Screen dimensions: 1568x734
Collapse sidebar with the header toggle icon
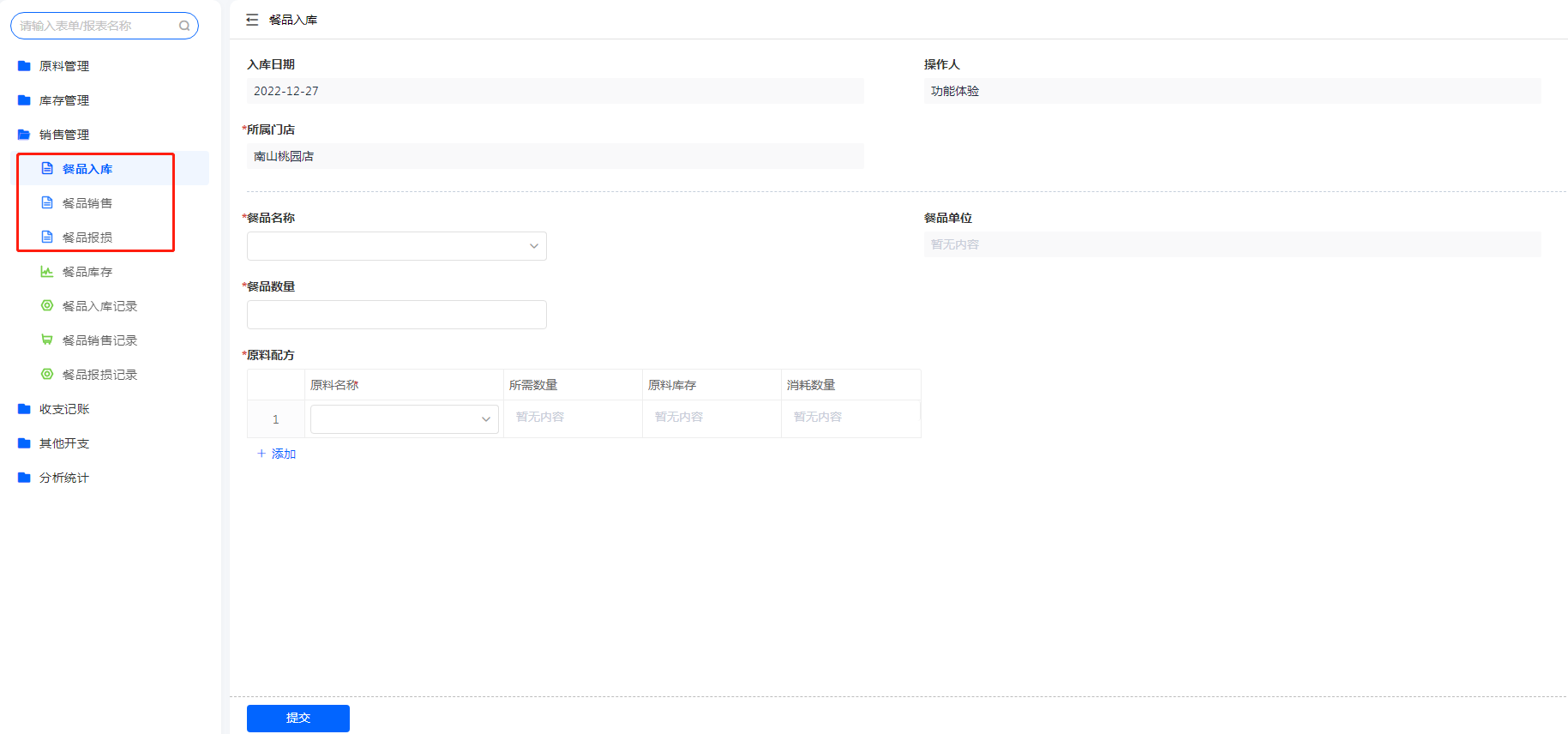pyautogui.click(x=252, y=20)
